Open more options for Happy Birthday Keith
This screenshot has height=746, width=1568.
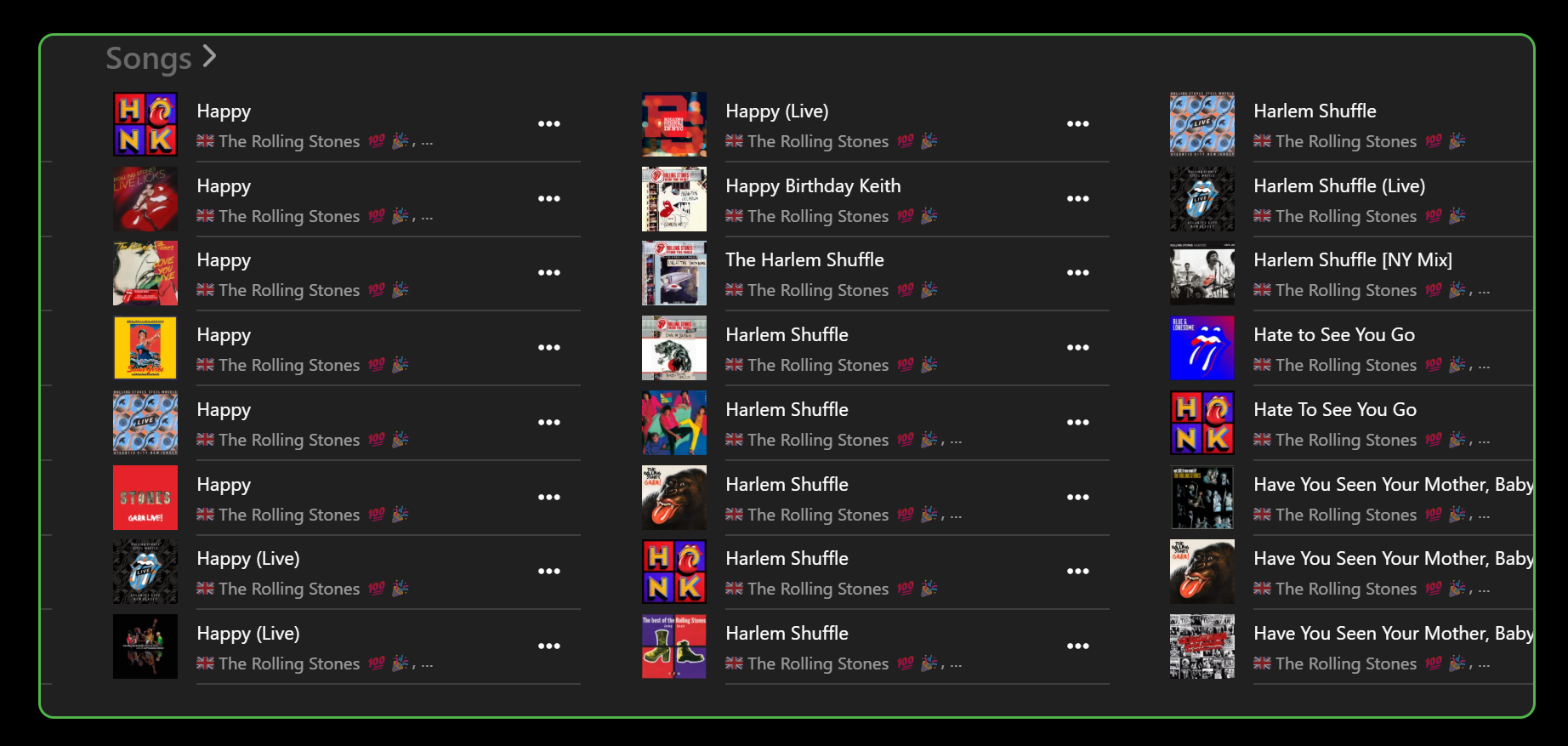click(1078, 199)
